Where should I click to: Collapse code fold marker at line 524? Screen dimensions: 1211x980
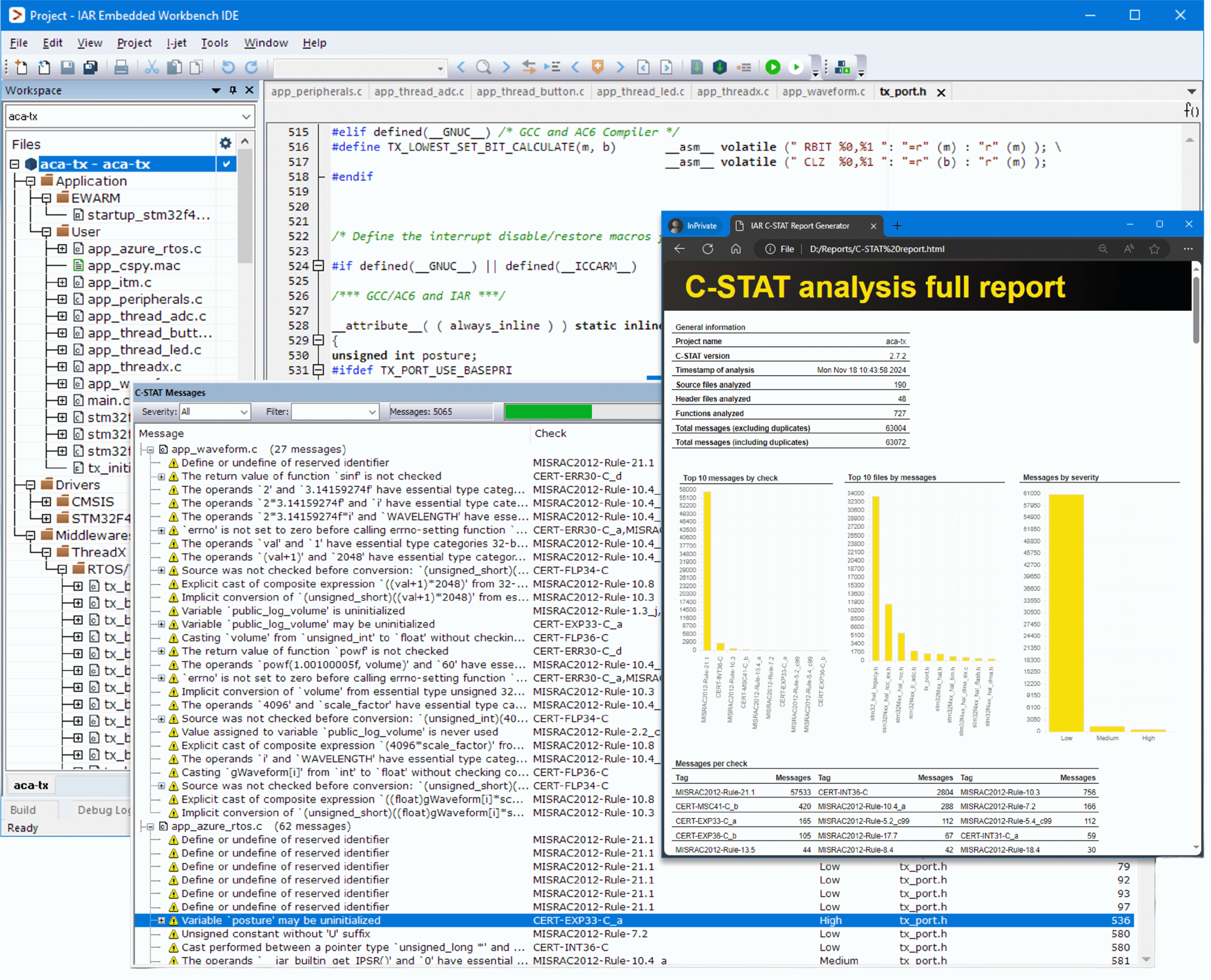tap(318, 266)
